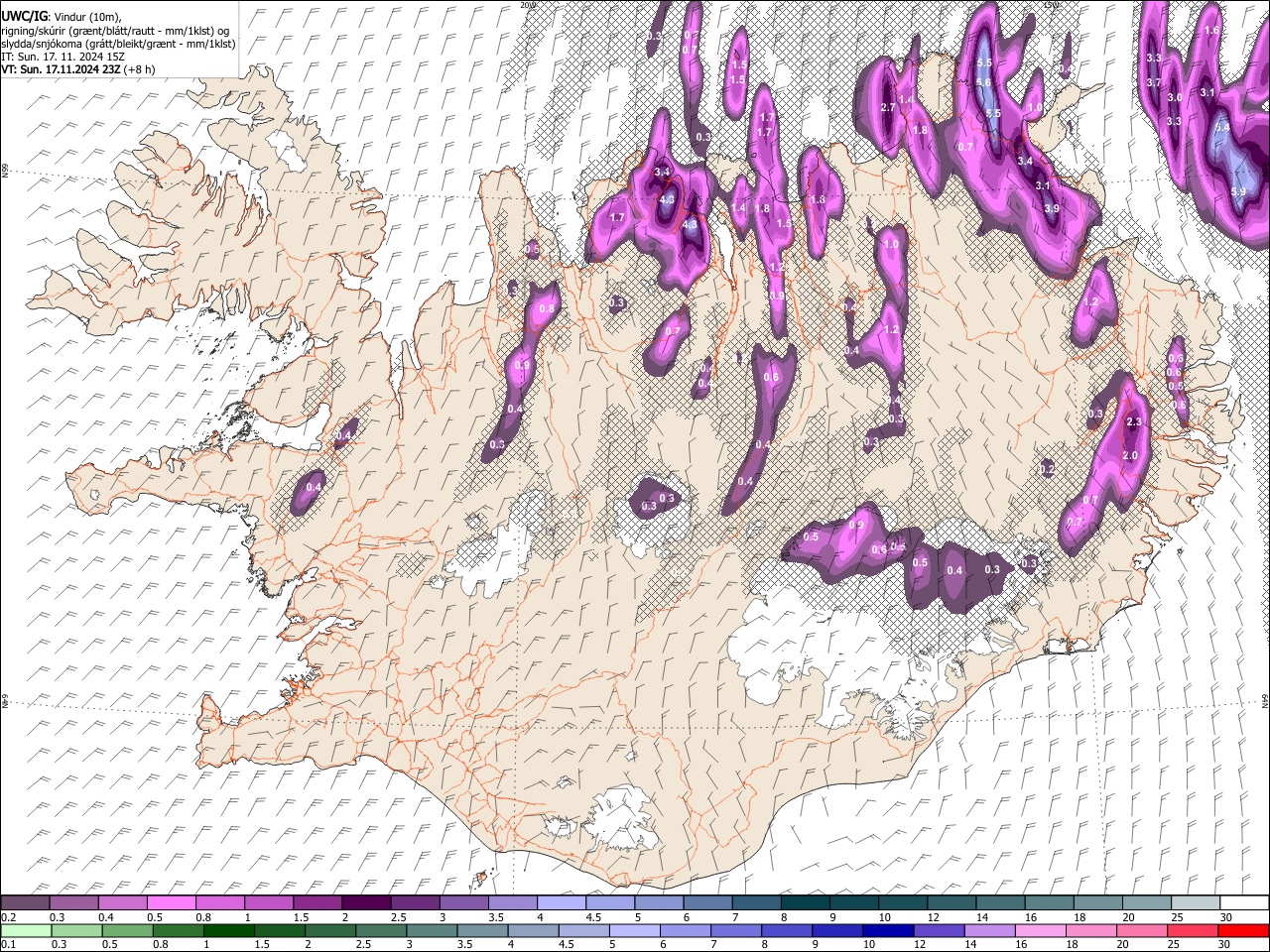This screenshot has width=1270, height=952.
Task: Click the '0.2' label of the snow legend
Action: (8, 917)
